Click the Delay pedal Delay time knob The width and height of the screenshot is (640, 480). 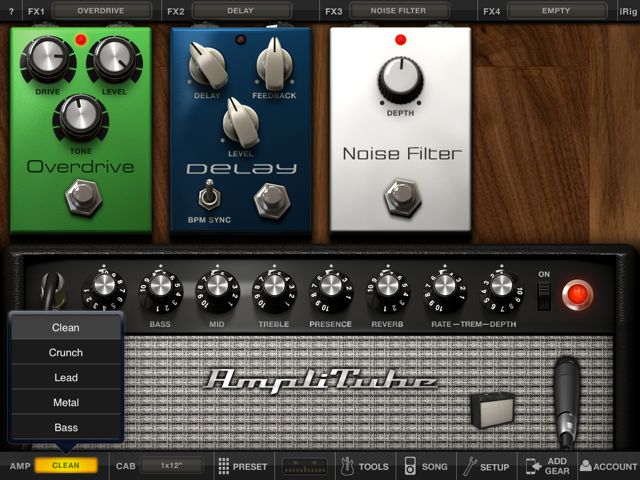click(208, 66)
